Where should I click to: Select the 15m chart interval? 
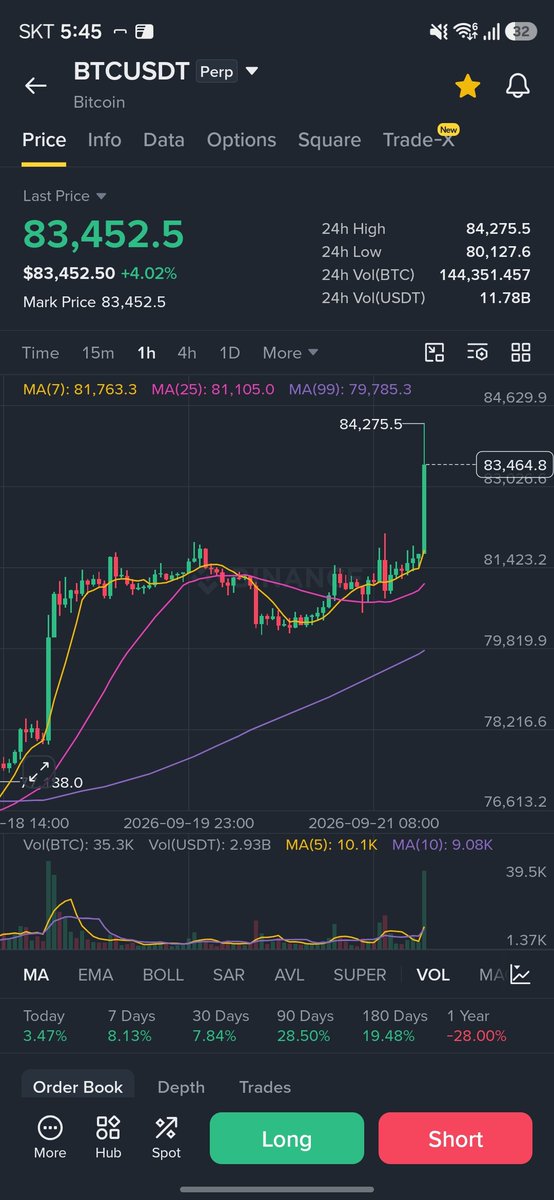point(98,353)
